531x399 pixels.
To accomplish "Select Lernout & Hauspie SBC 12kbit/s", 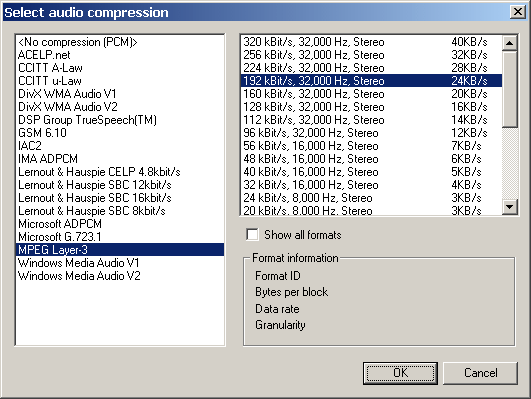I will 120,185.
